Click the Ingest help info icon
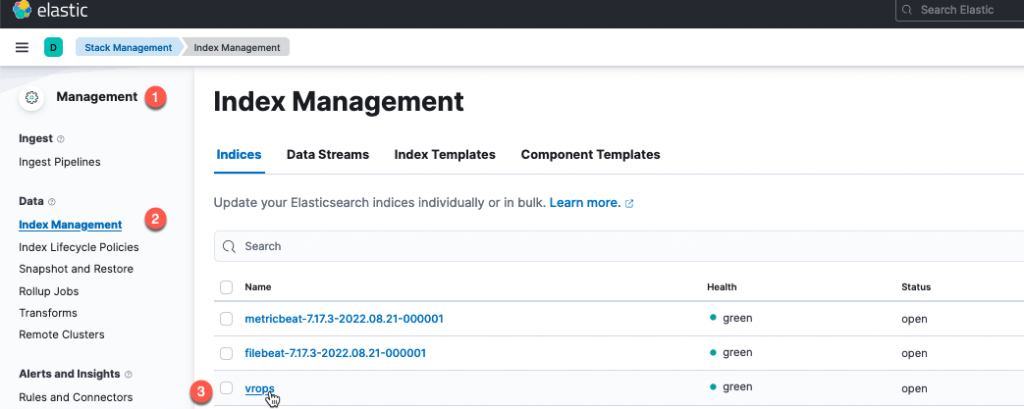Viewport: 1024px width, 409px height. tap(61, 139)
